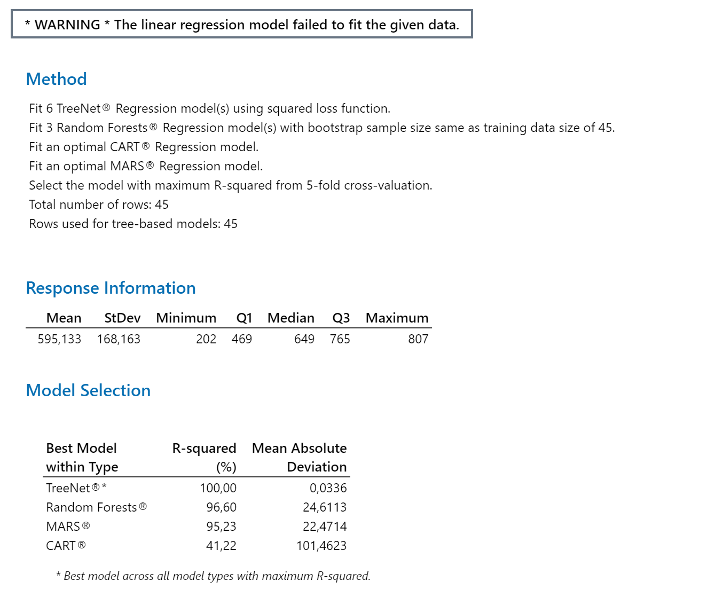Select the CART row label

[66, 546]
